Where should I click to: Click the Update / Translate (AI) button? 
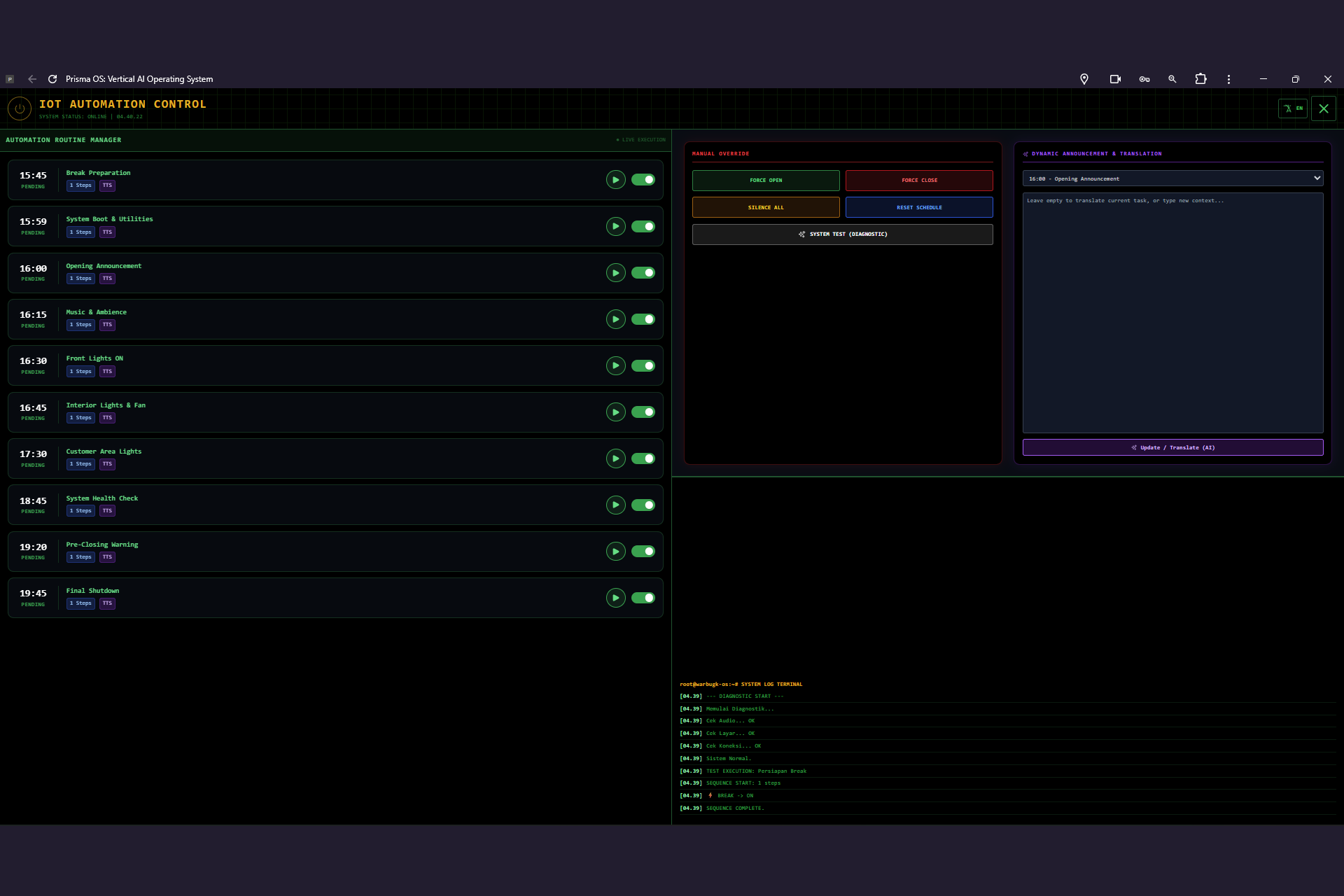point(1172,447)
